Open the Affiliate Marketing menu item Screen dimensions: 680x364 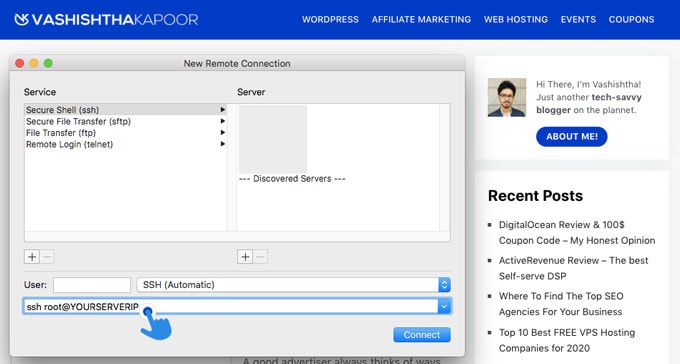tap(421, 20)
